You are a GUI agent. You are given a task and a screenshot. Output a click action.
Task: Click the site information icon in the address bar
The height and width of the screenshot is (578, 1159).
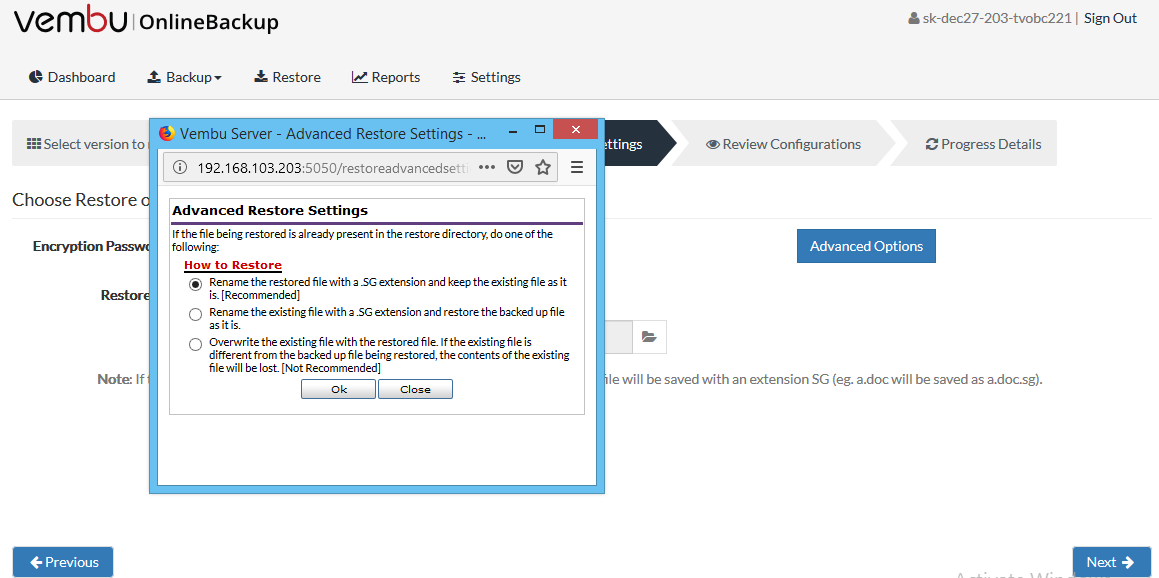tap(179, 168)
